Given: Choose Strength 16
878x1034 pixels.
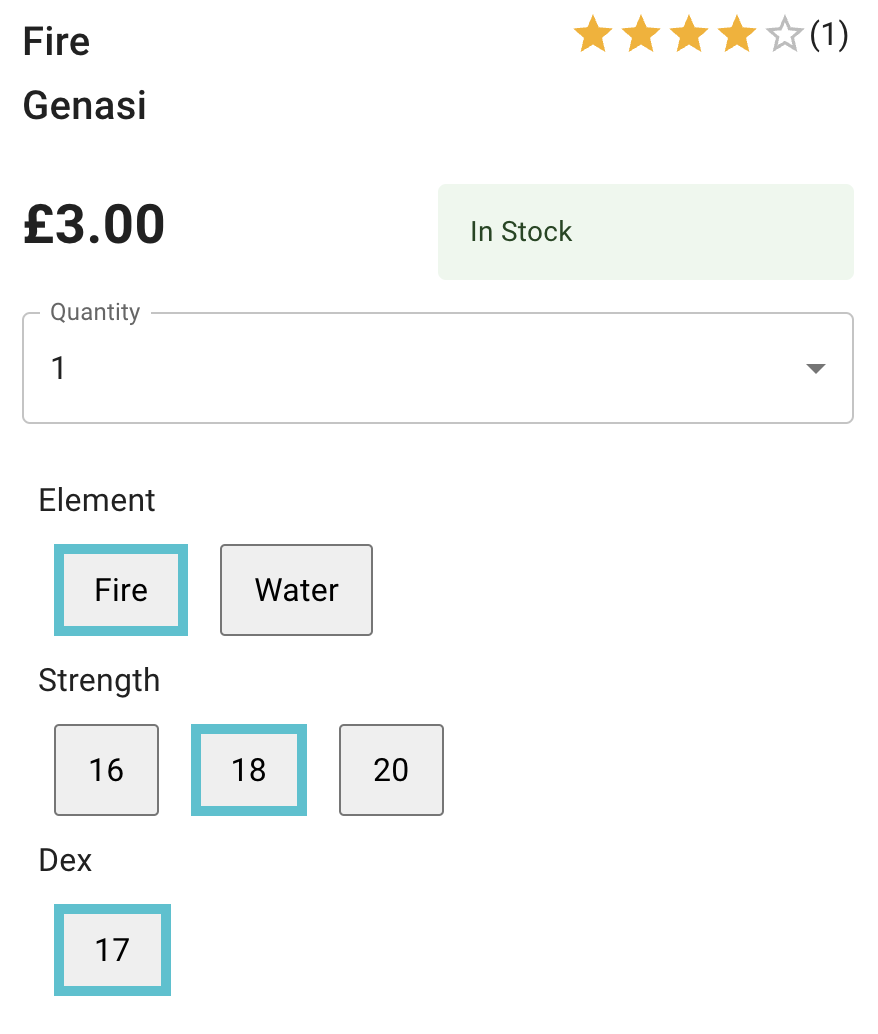Looking at the screenshot, I should (x=106, y=770).
